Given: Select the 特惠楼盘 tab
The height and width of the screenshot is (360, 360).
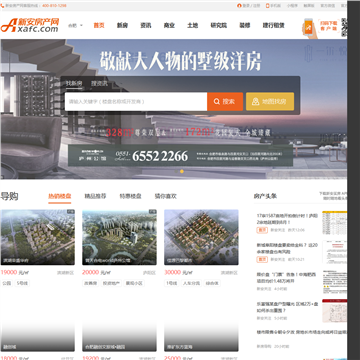Looking at the screenshot, I should coord(130,196).
